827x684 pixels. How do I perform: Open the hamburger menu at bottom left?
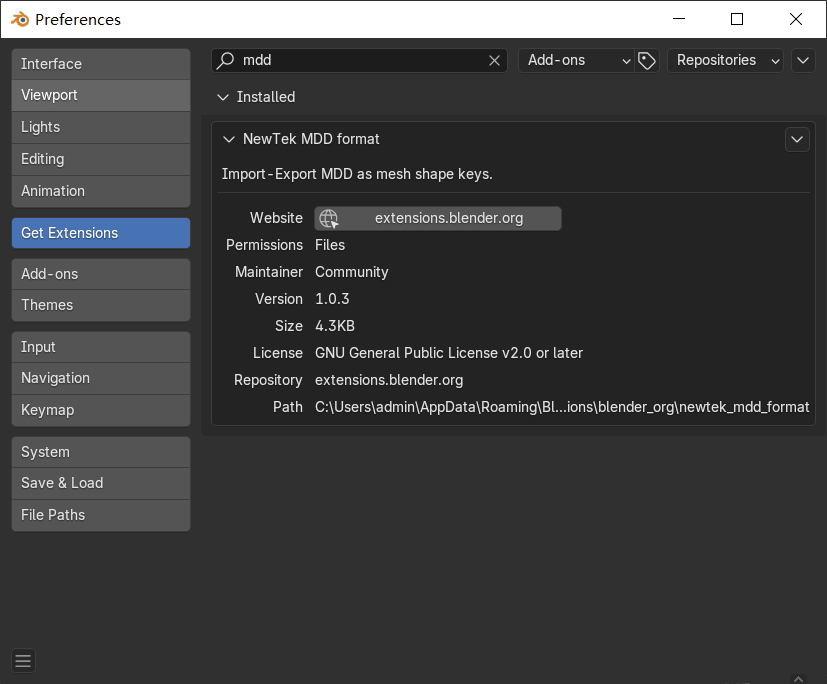[23, 660]
